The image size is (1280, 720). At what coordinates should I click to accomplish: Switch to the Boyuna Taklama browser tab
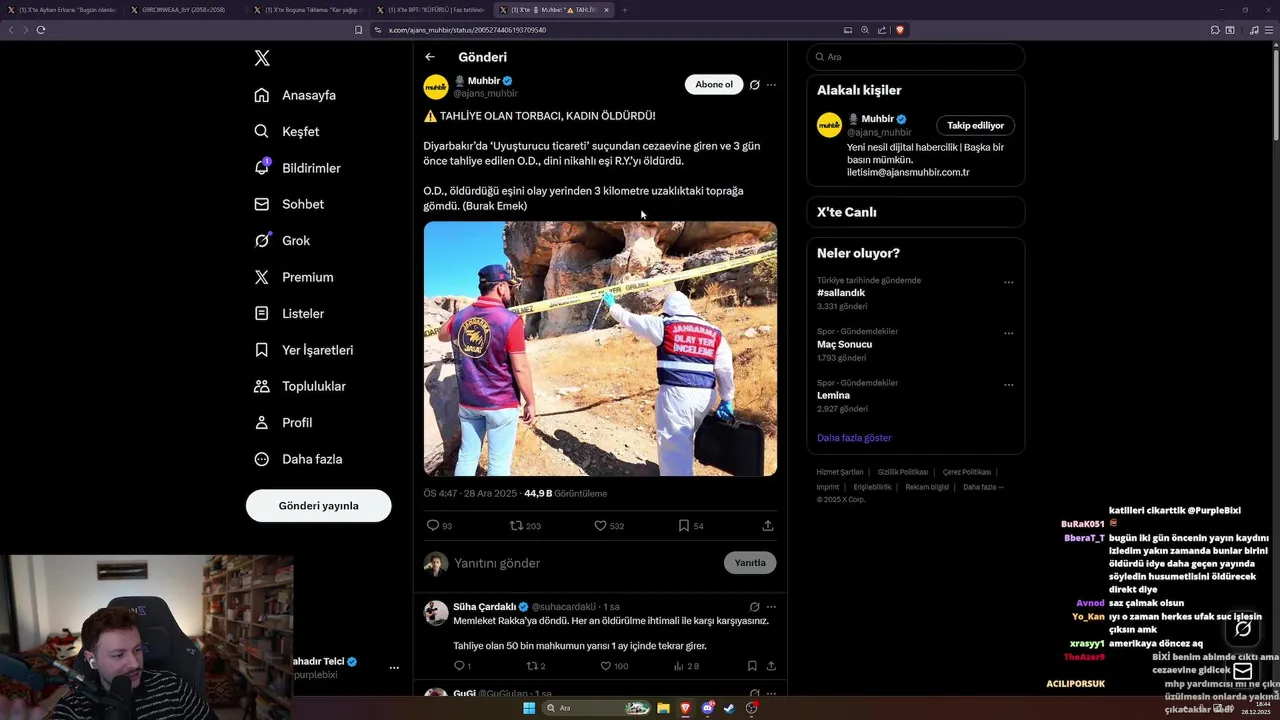310,10
